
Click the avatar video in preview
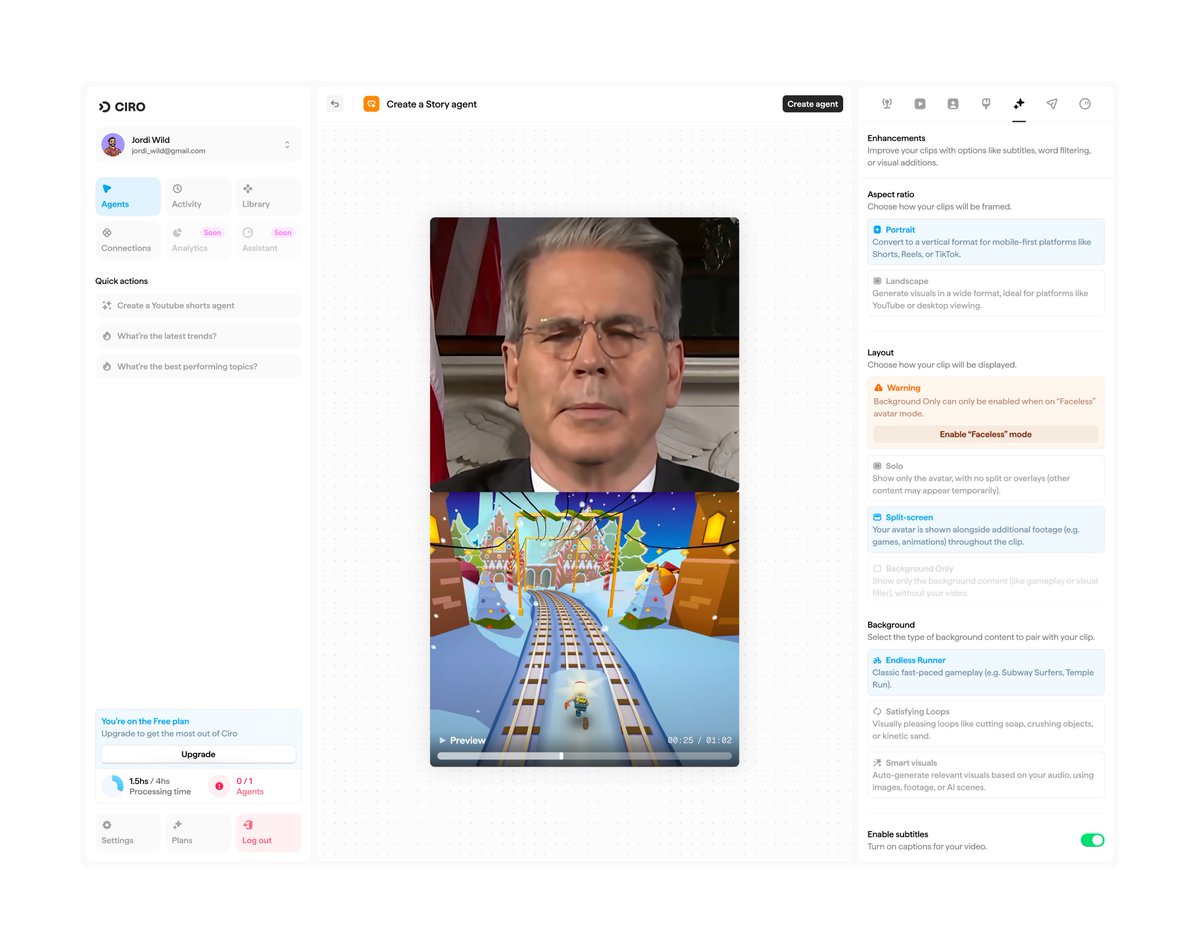pos(584,355)
